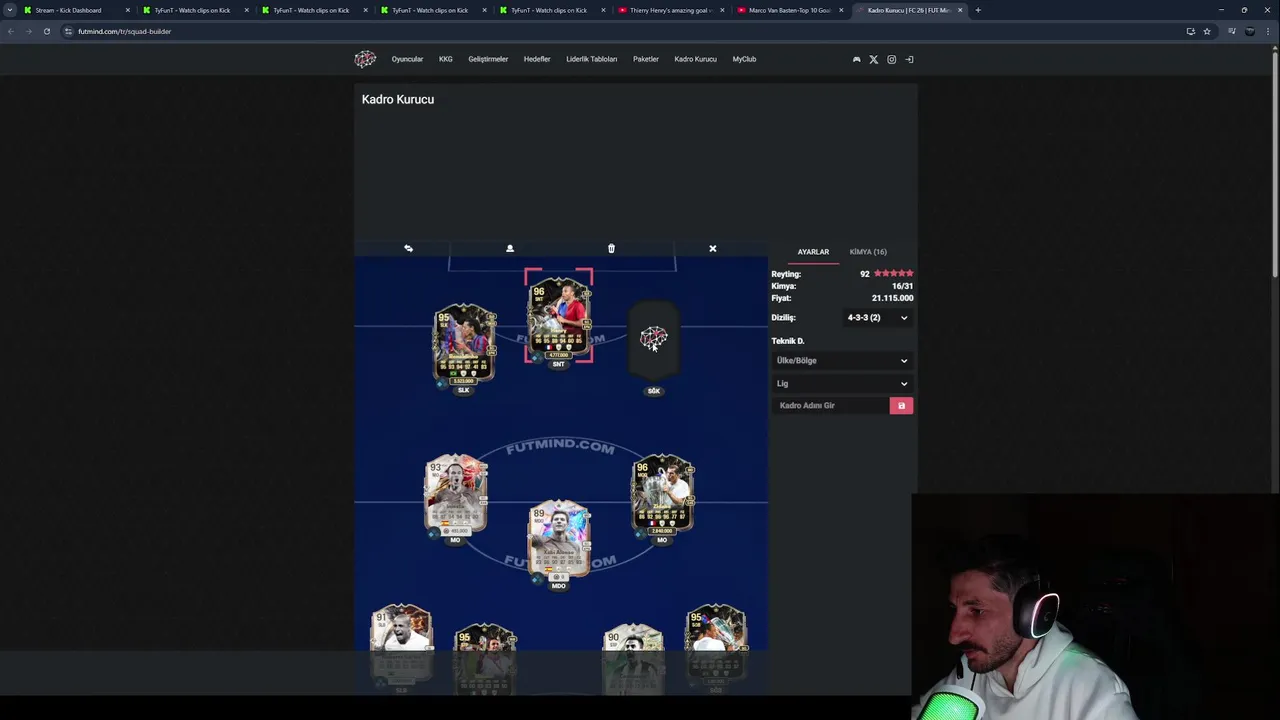Click the empty SĞK player slot
1280x720 pixels.
pyautogui.click(x=654, y=340)
